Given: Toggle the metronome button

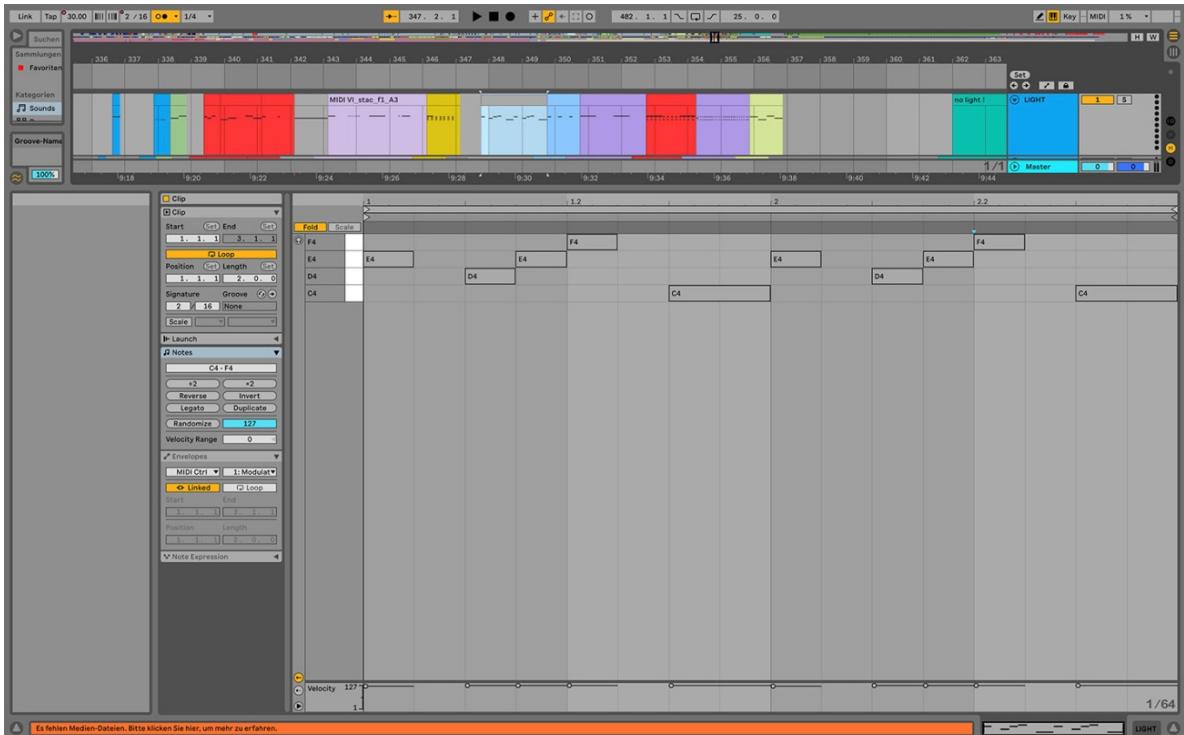Looking at the screenshot, I should pyautogui.click(x=161, y=16).
